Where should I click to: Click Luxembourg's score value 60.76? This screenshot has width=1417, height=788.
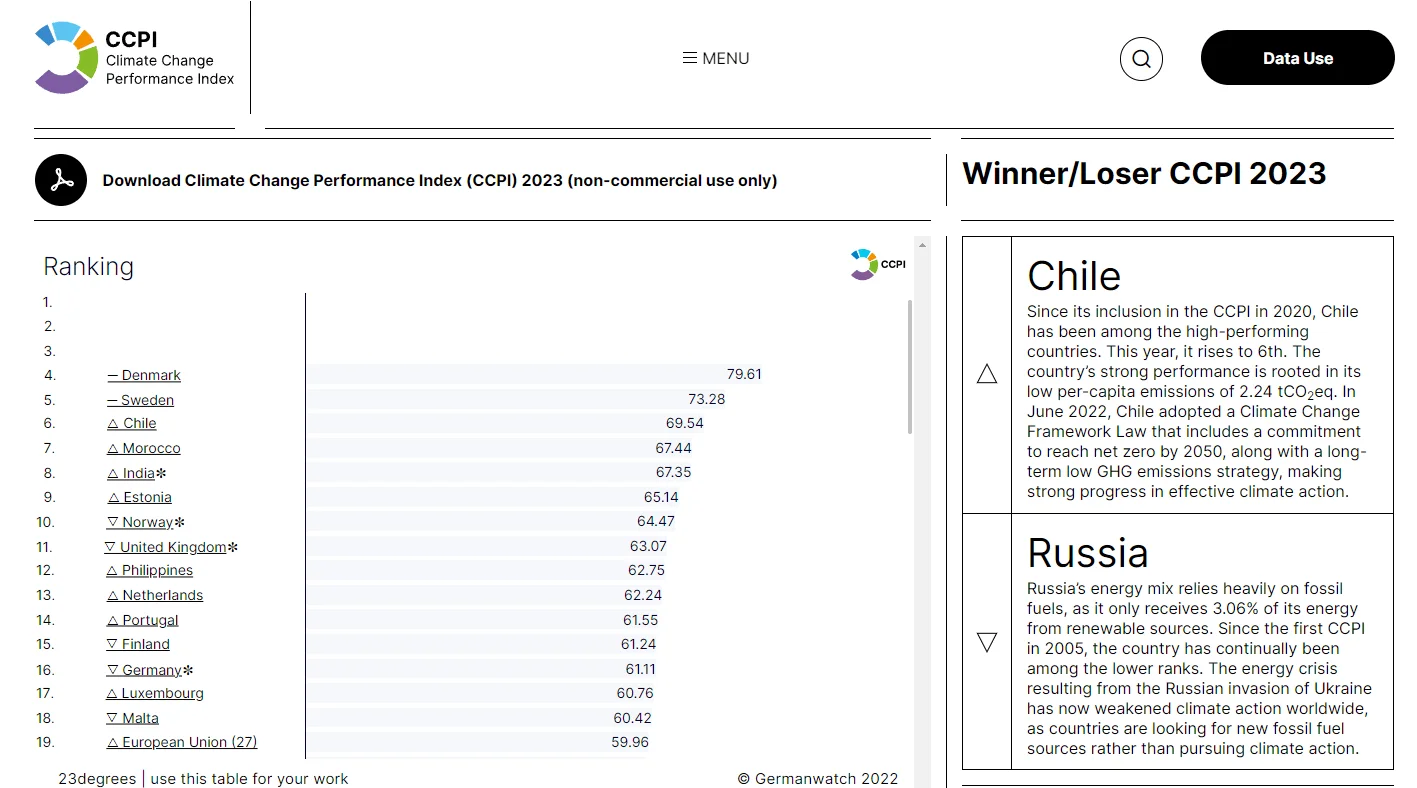coord(635,693)
